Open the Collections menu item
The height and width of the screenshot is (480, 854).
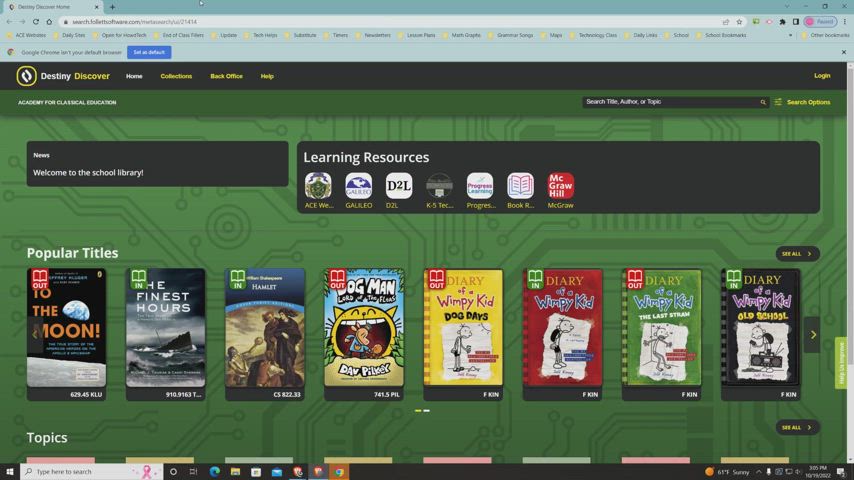176,76
